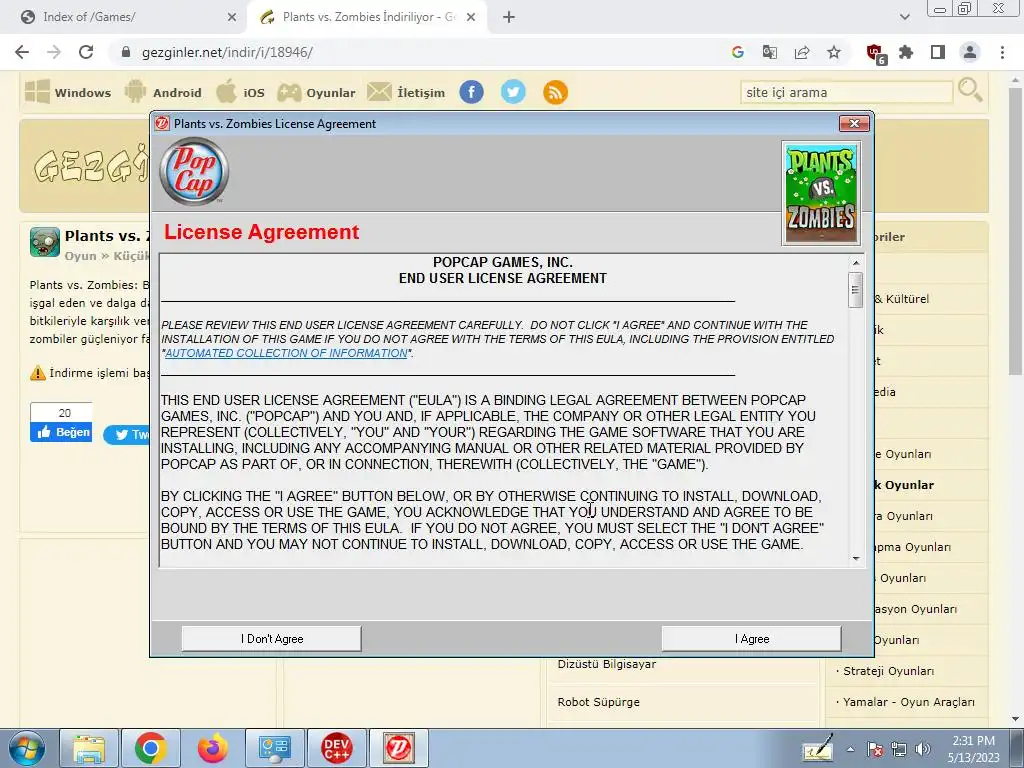Viewport: 1024px width, 768px height.
Task: Click the Facebook Beğen button
Action: pyautogui.click(x=61, y=432)
